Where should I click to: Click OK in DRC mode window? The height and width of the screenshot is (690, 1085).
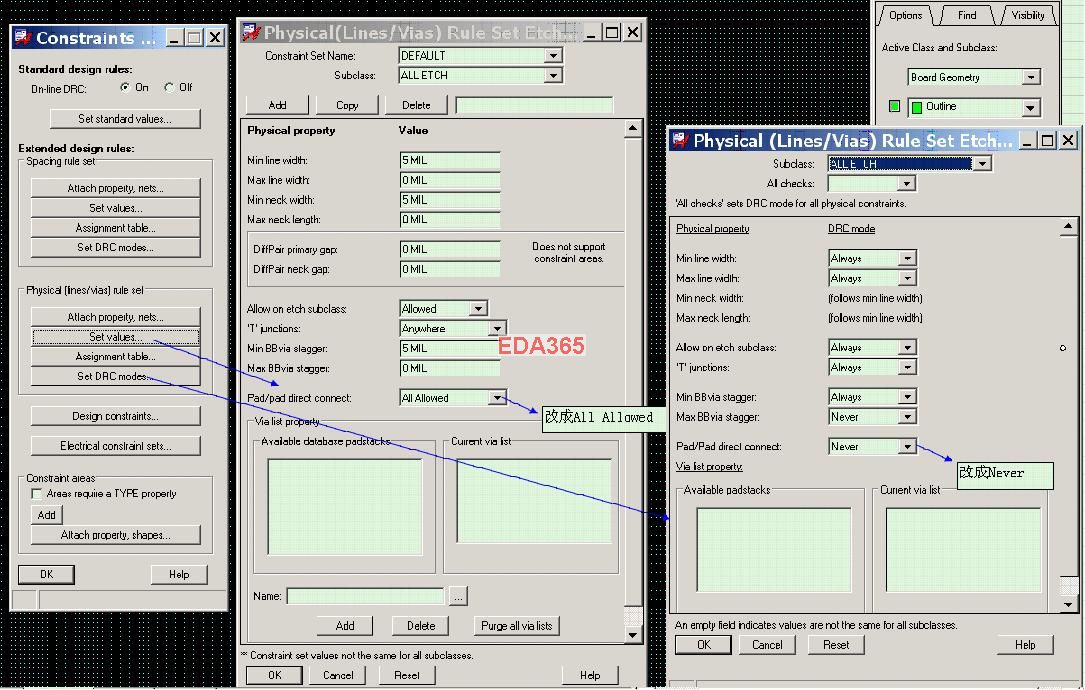[x=704, y=645]
